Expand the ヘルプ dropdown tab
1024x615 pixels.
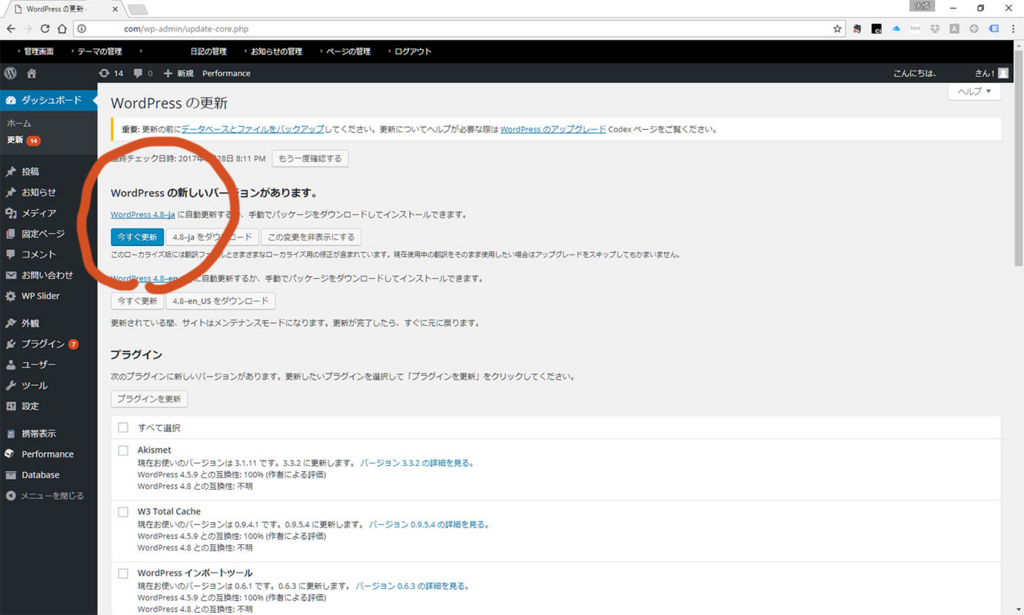pos(974,91)
